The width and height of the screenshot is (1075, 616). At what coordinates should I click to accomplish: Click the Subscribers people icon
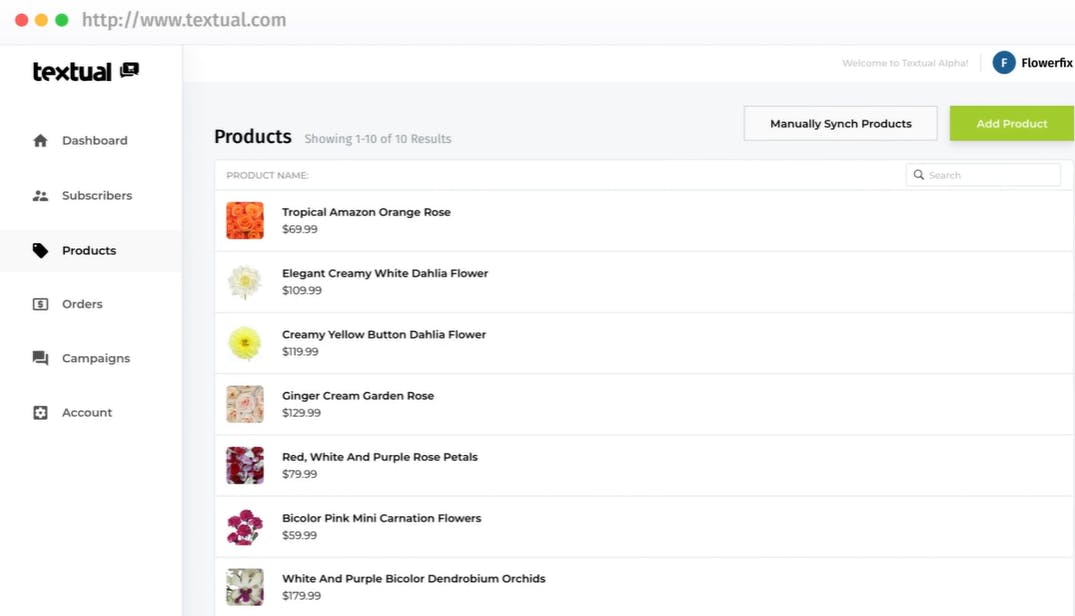click(x=40, y=196)
